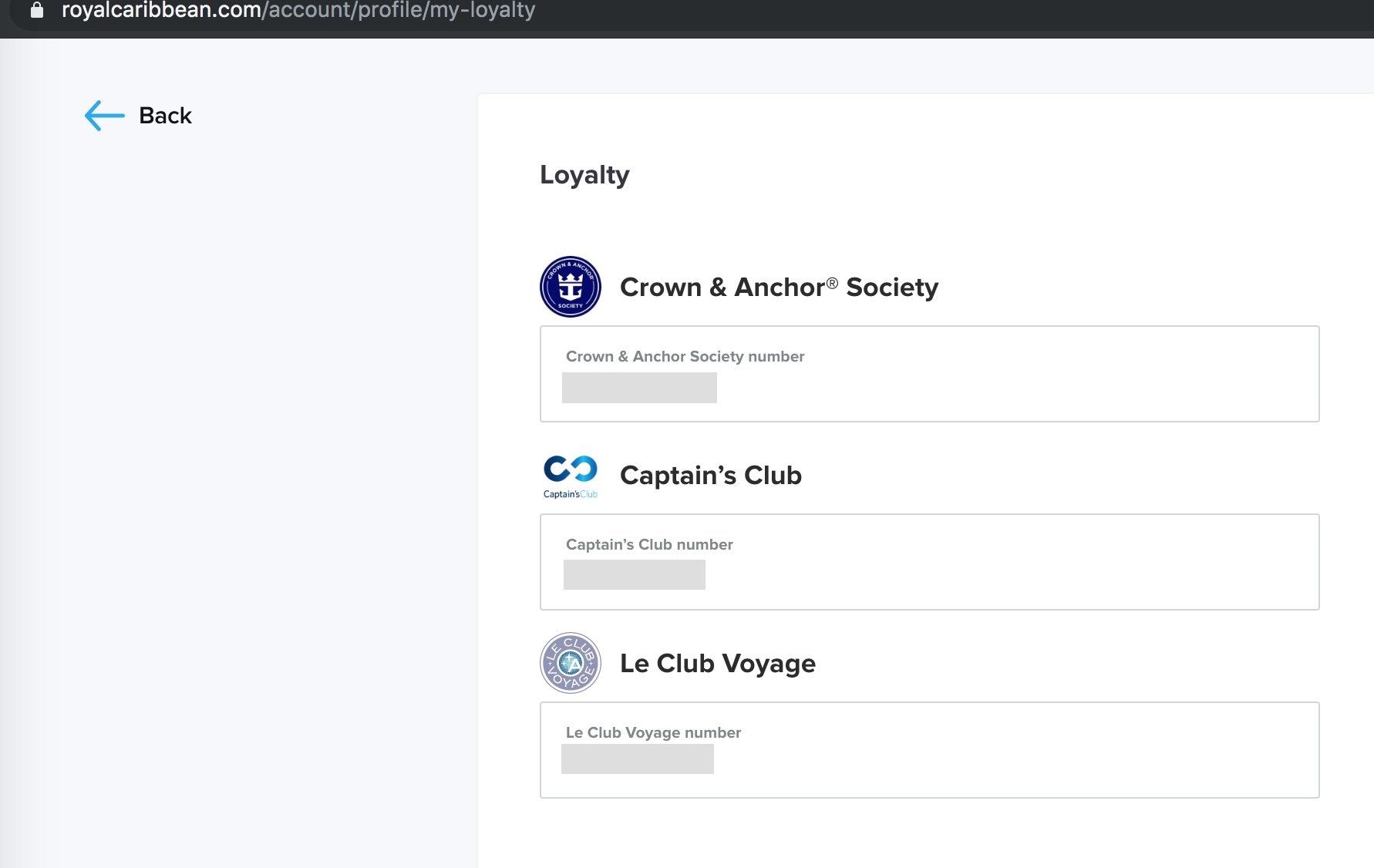The width and height of the screenshot is (1374, 868).
Task: Click the royalcaribbean.com URL in address bar
Action: tap(298, 11)
